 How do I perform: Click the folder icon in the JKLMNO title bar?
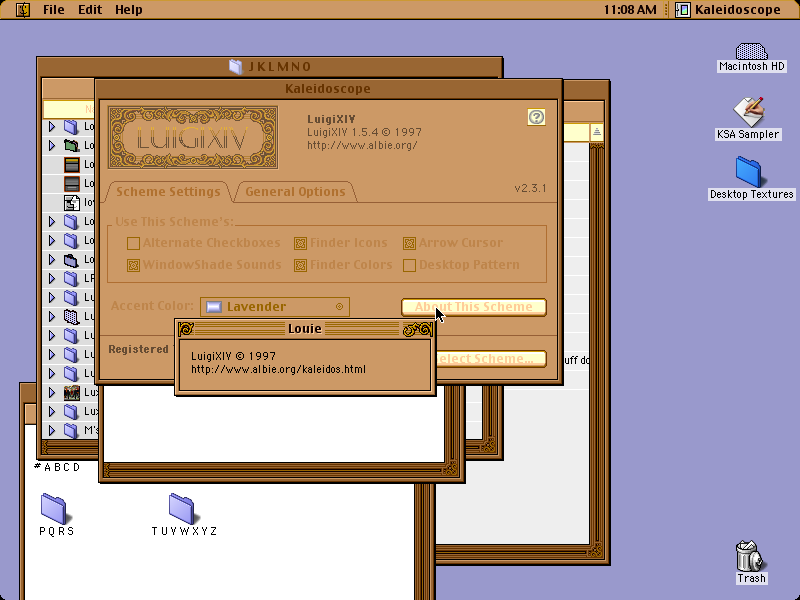point(236,67)
